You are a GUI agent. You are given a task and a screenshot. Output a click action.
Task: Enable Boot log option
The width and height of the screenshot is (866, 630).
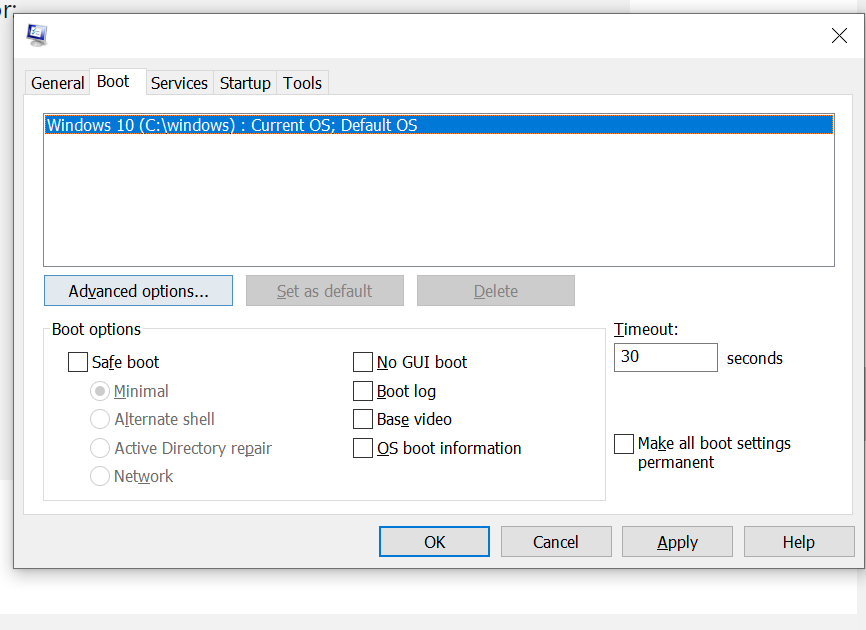tap(363, 391)
